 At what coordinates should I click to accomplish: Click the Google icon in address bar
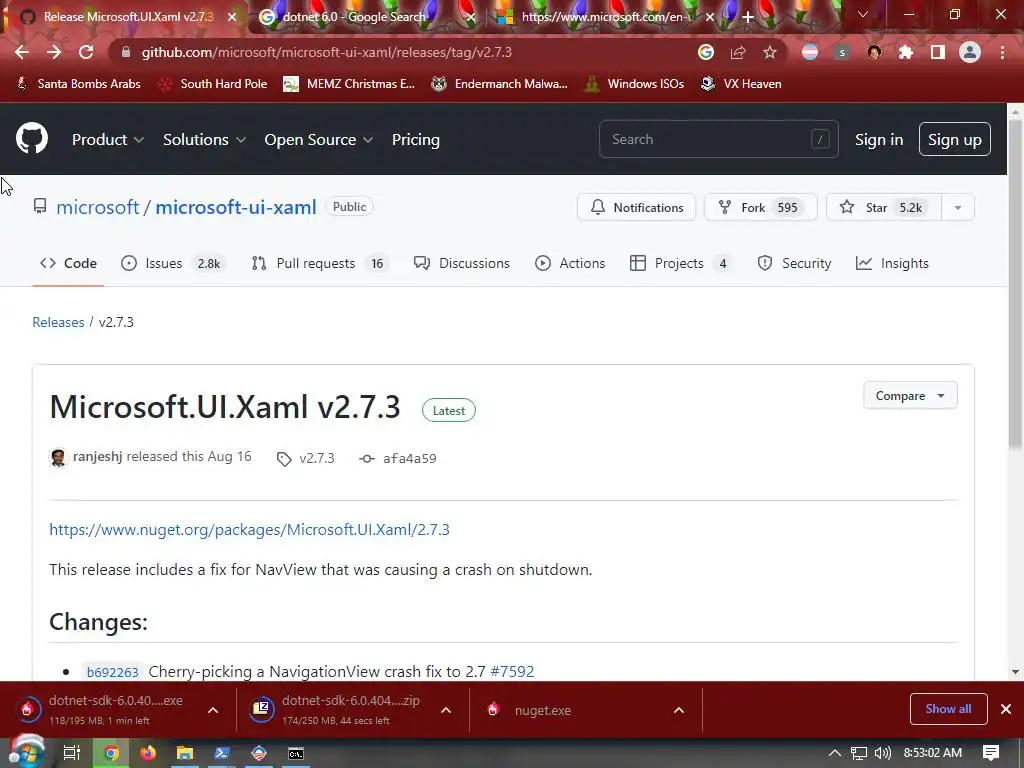tap(705, 52)
